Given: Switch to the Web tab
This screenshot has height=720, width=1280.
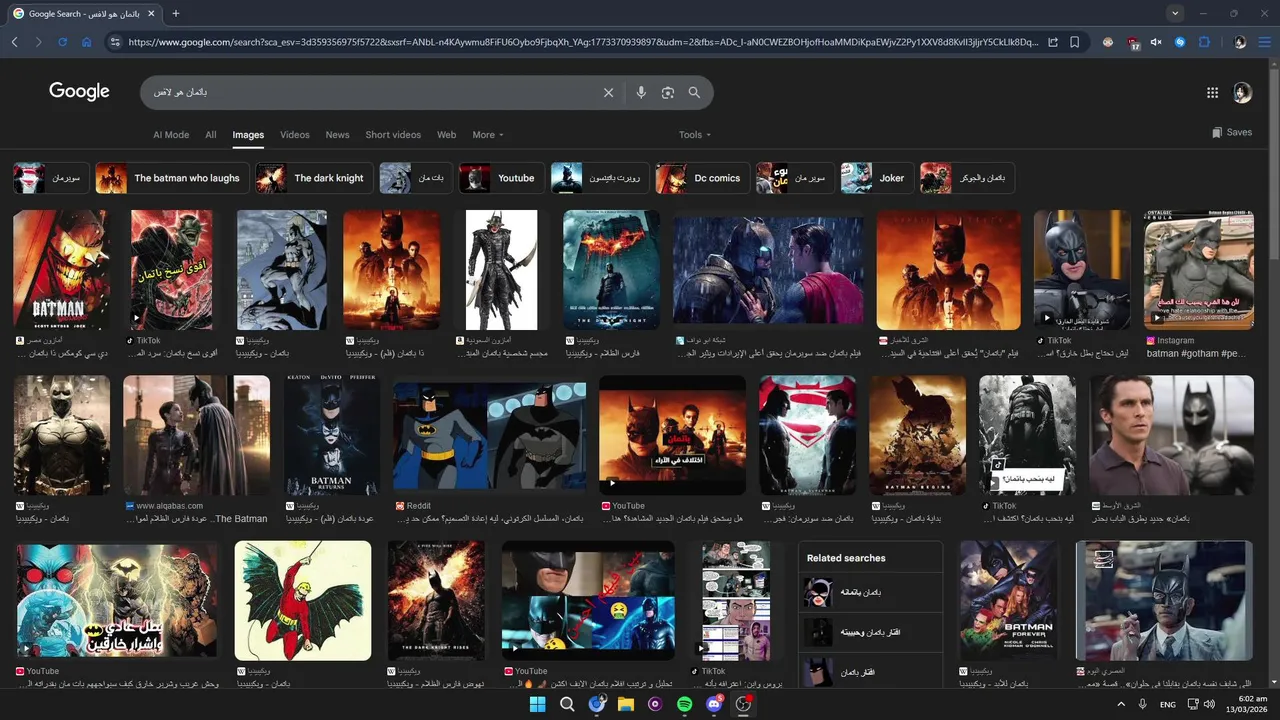Looking at the screenshot, I should click(x=447, y=134).
